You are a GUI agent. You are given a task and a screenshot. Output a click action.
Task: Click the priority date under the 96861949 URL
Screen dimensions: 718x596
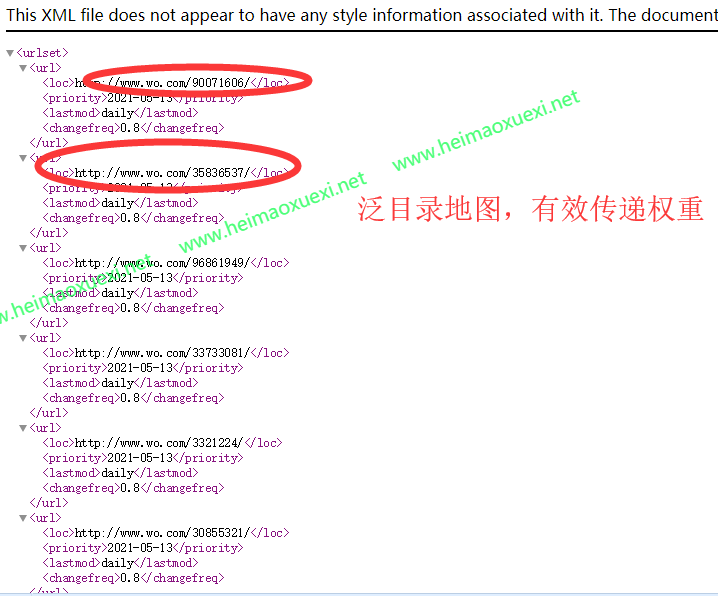click(x=139, y=278)
